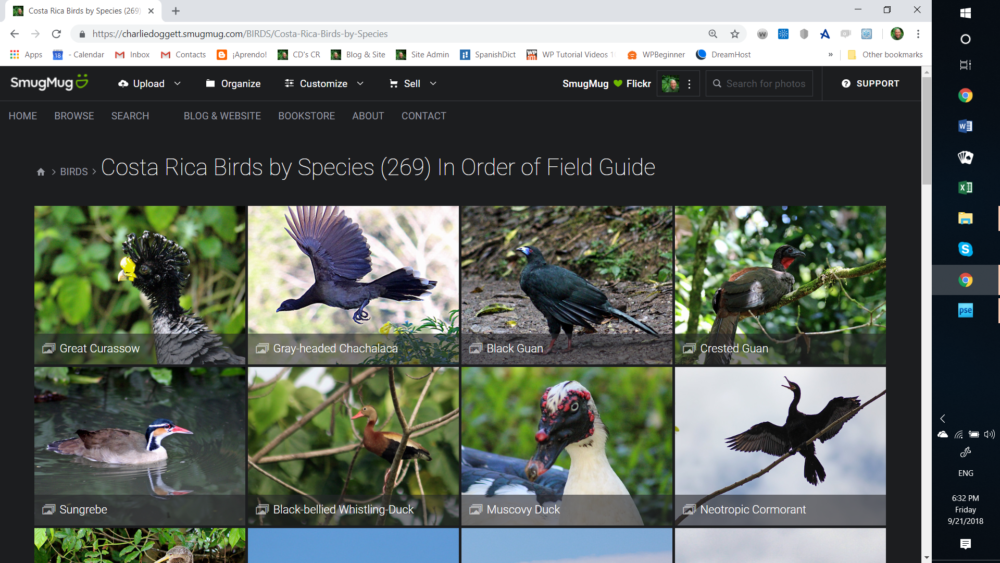Bookmark this page with star icon

(x=735, y=34)
